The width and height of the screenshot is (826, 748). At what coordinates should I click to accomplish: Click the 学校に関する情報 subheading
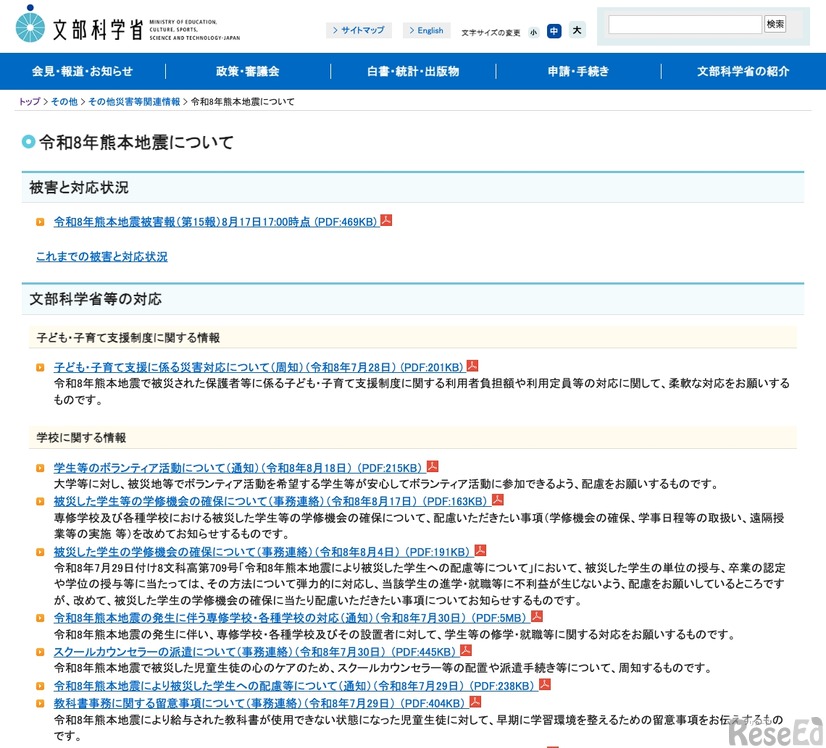click(81, 438)
